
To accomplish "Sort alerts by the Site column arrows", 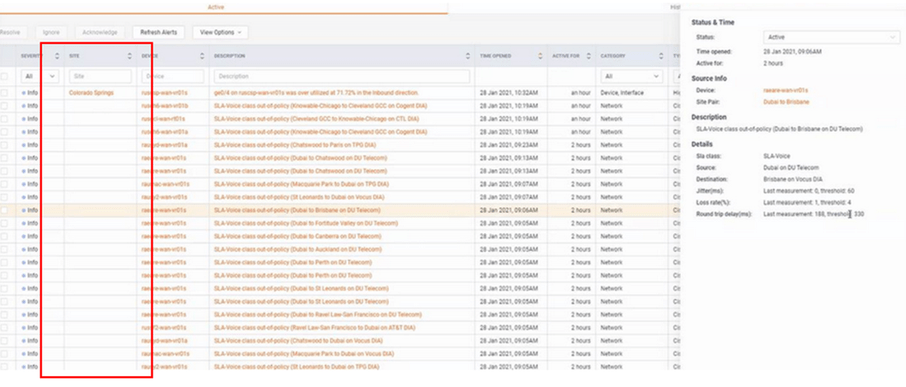I will 129,56.
